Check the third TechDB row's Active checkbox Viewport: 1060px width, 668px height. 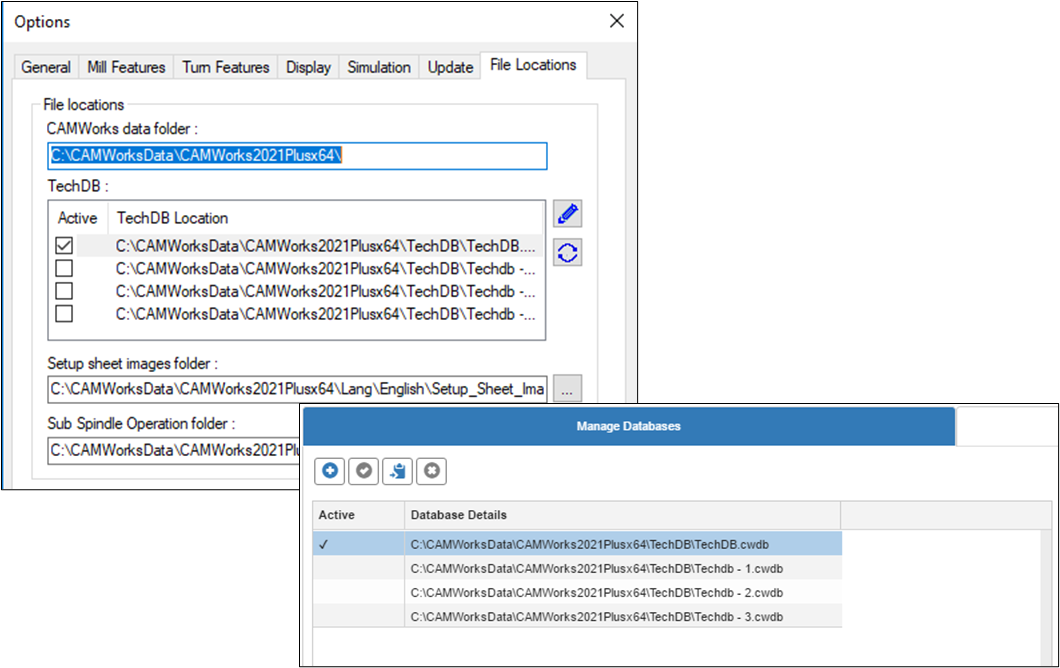pos(64,291)
